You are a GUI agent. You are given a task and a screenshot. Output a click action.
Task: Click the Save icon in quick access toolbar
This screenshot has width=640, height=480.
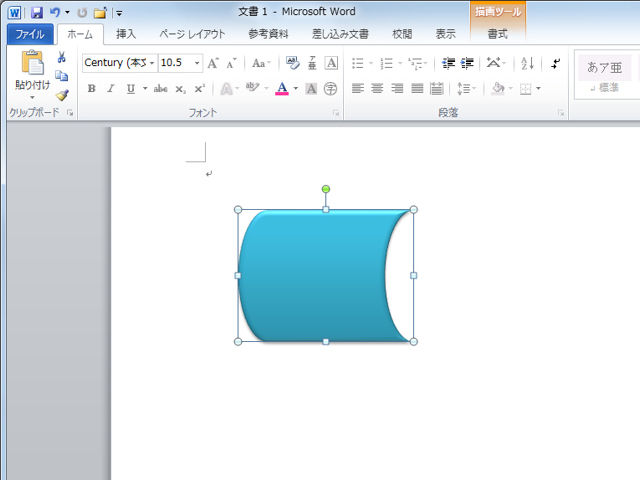point(37,12)
